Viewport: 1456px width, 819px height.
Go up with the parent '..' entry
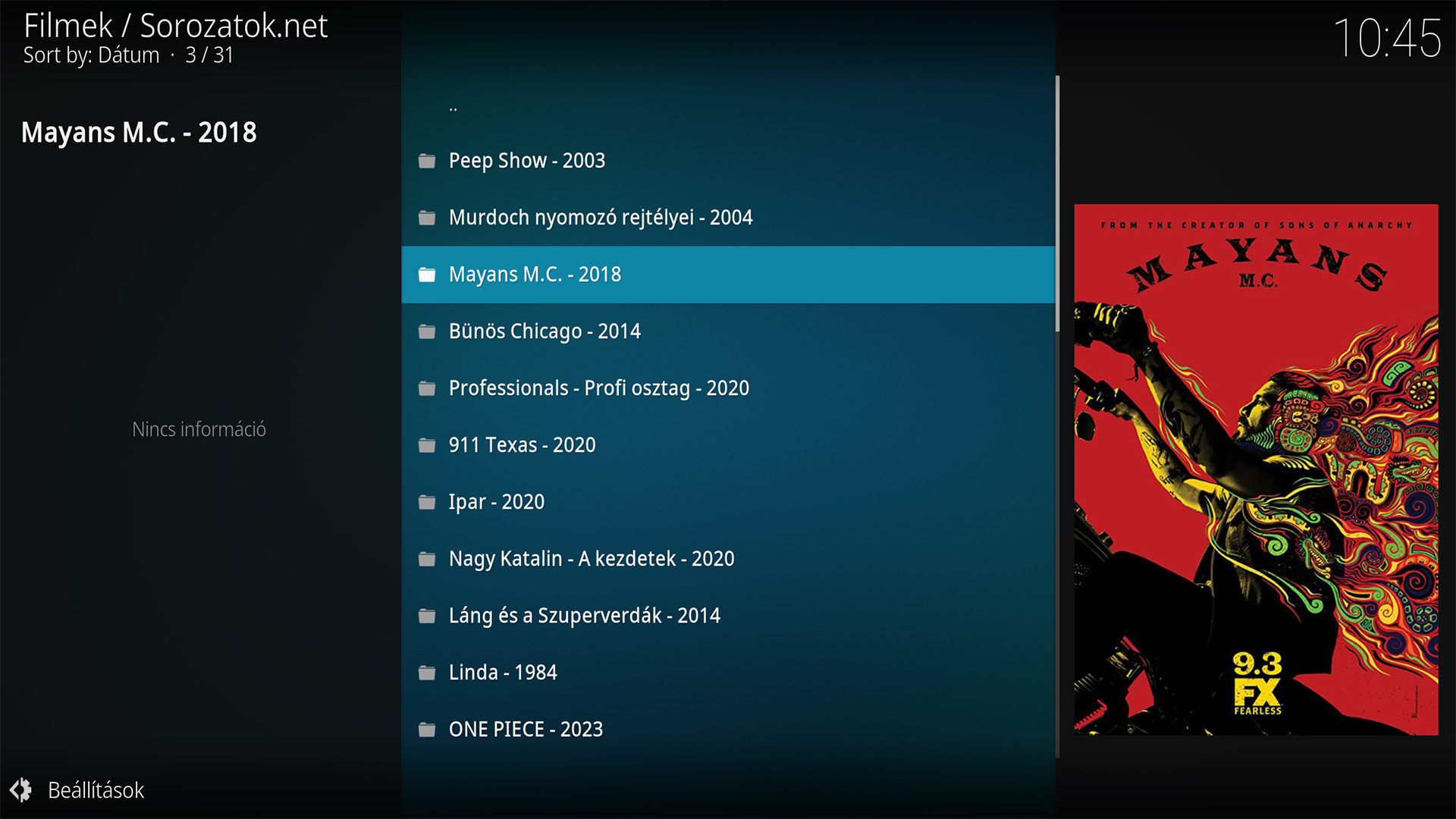pyautogui.click(x=453, y=108)
